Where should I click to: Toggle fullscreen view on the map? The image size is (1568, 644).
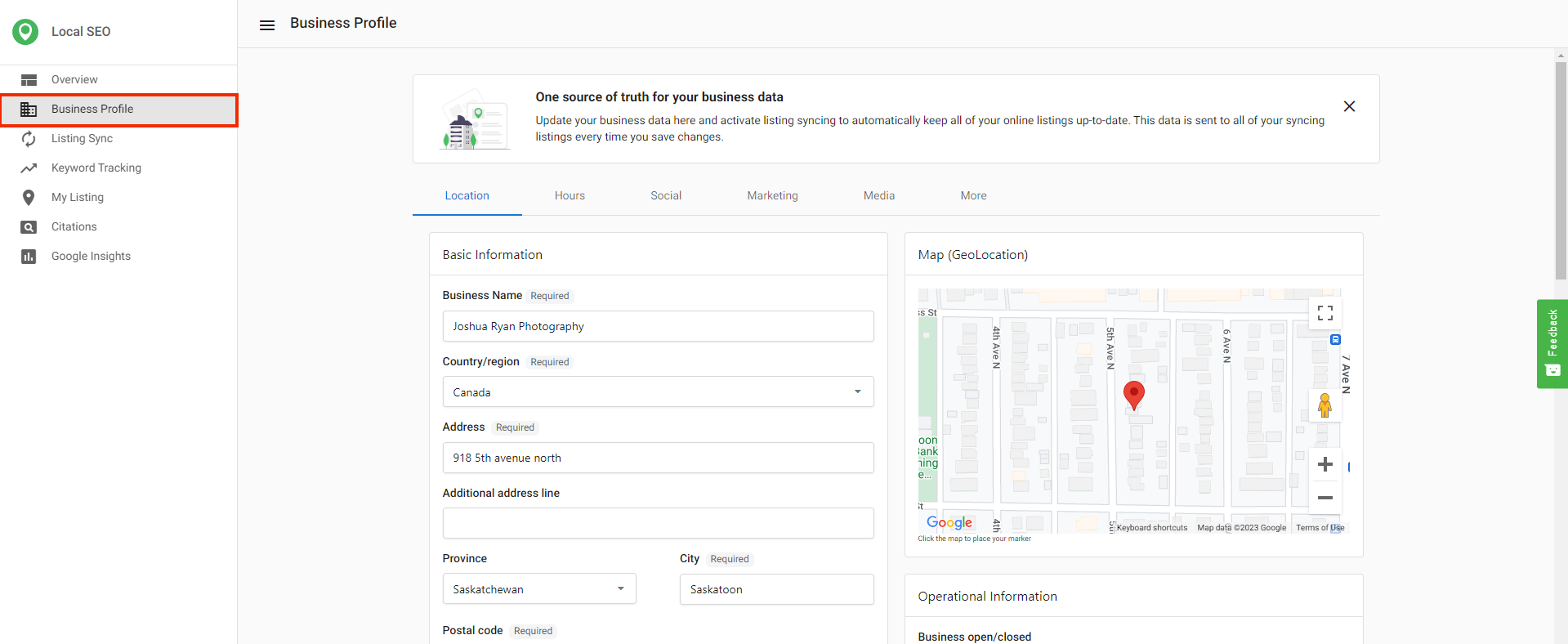1325,314
